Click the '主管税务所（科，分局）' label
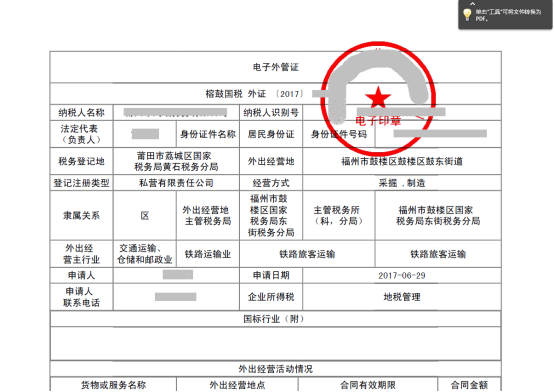 339,216
